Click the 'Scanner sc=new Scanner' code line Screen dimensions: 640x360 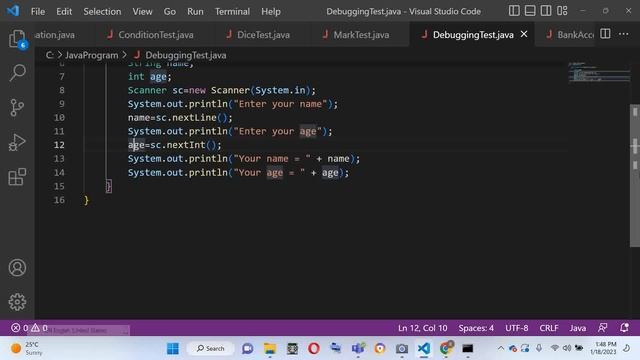pos(222,90)
